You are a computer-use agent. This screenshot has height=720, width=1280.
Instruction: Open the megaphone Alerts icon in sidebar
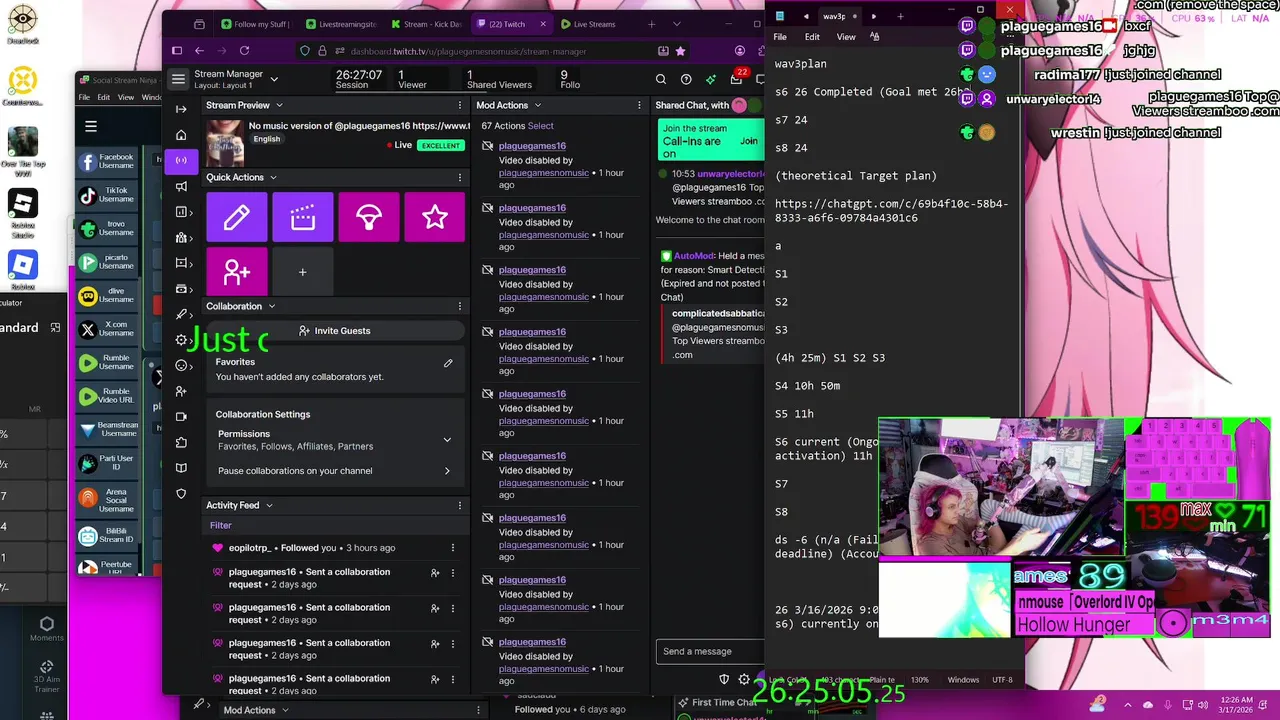click(x=181, y=186)
